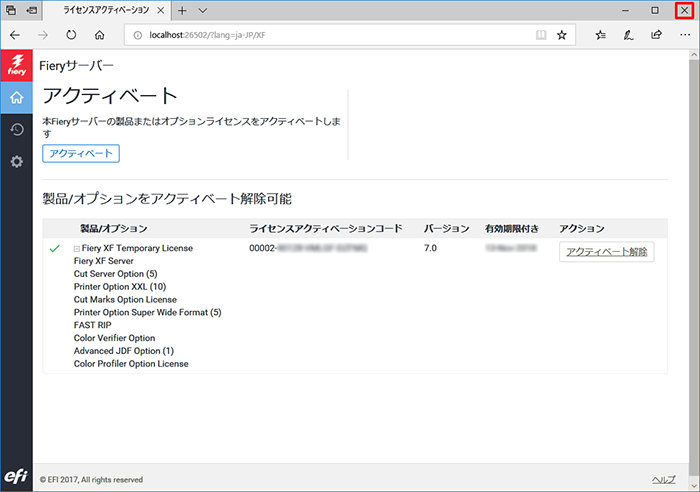Select the Printer Option XXL (10) item
The width and height of the screenshot is (700, 492).
point(120,287)
